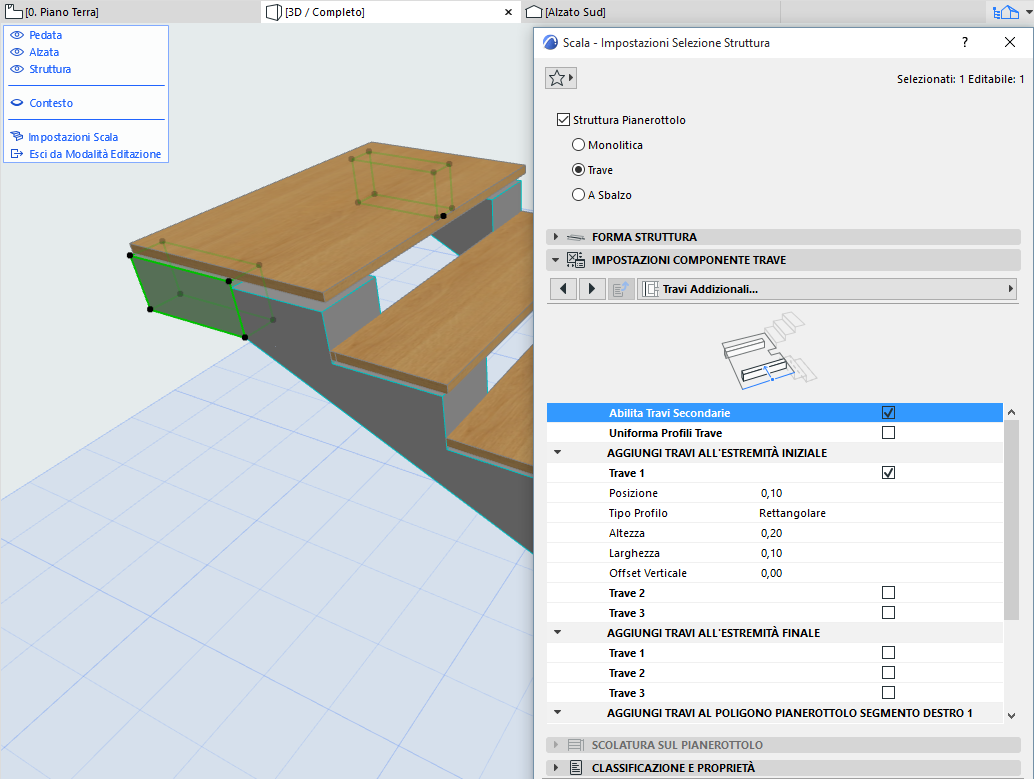Screen dimensions: 1034x779
Task: Uncheck Struttura Pianerottolo checkbox
Action: (x=563, y=120)
